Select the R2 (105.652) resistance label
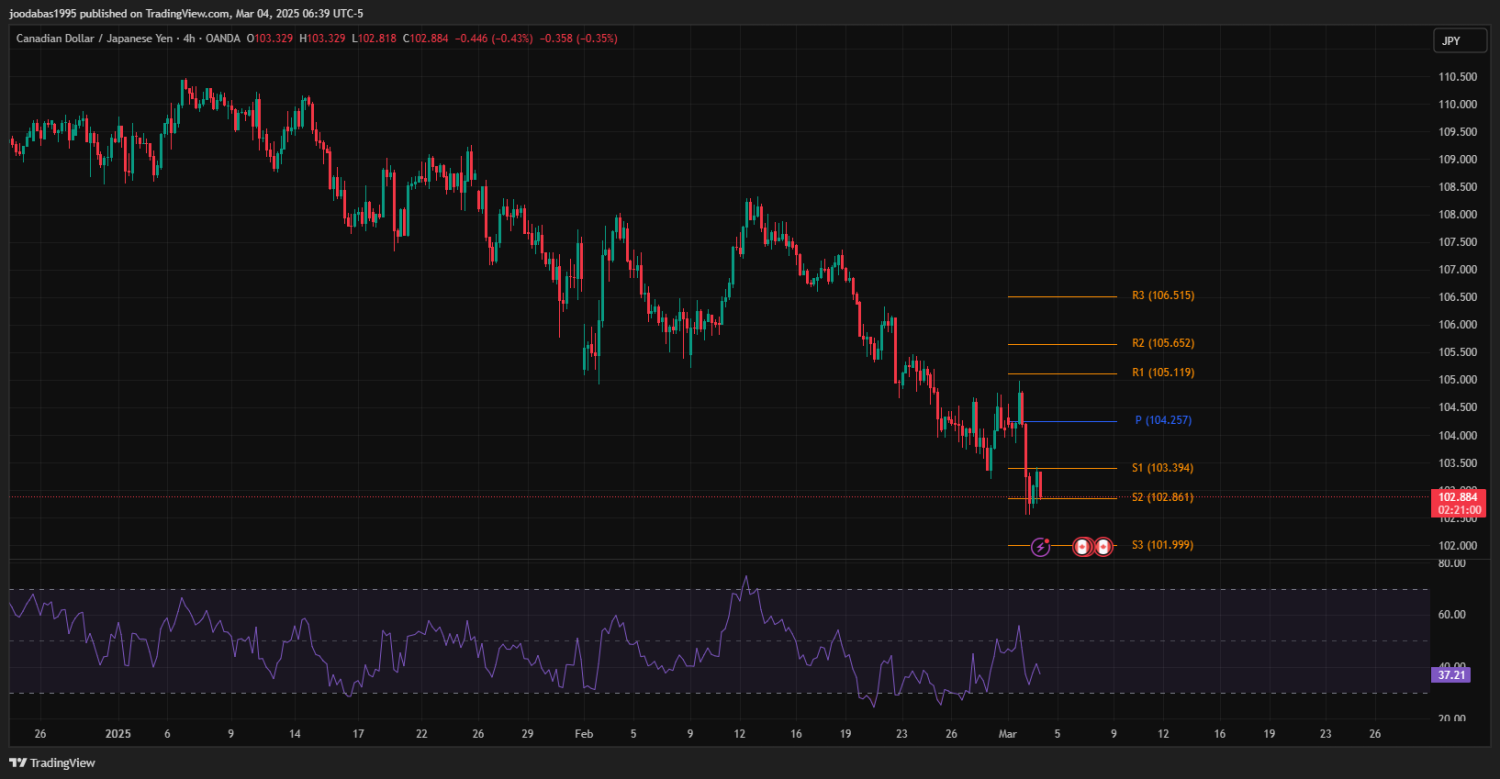Image resolution: width=1500 pixels, height=779 pixels. tap(1163, 343)
